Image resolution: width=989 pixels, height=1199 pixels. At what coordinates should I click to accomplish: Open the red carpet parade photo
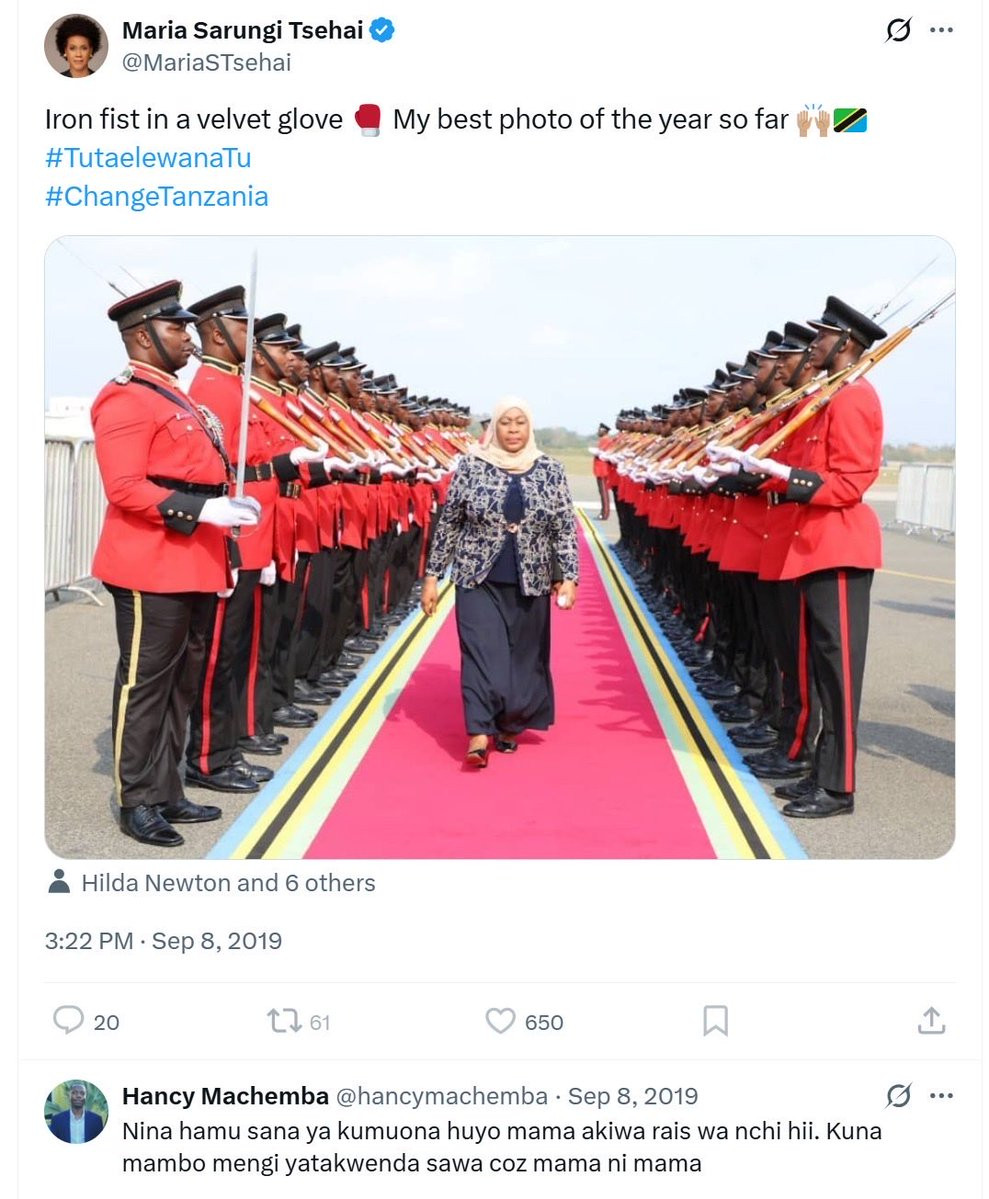coord(499,548)
